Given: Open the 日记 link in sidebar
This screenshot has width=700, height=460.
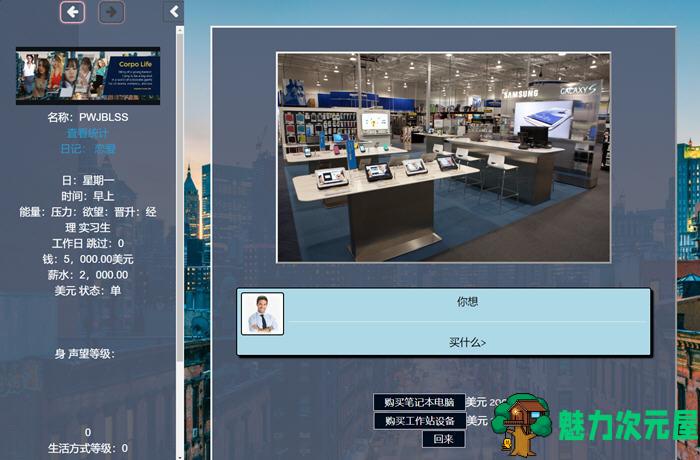Looking at the screenshot, I should click(x=88, y=149).
